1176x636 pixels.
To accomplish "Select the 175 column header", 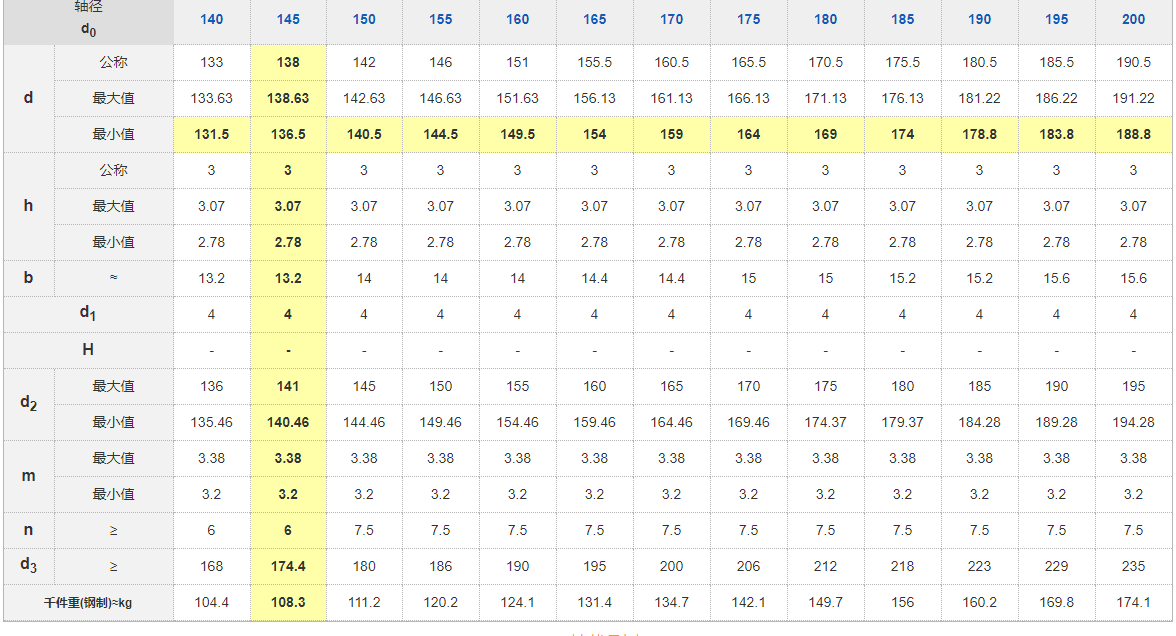I will (x=748, y=19).
